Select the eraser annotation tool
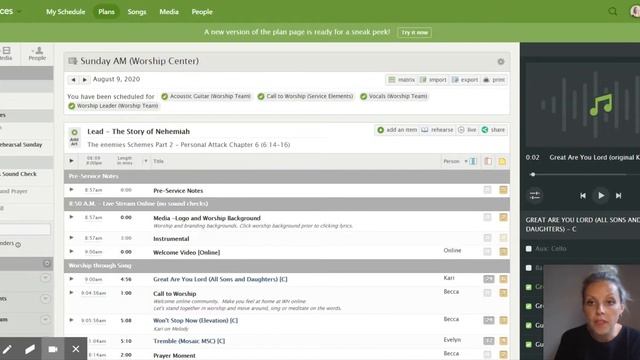640x360 pixels. point(30,349)
